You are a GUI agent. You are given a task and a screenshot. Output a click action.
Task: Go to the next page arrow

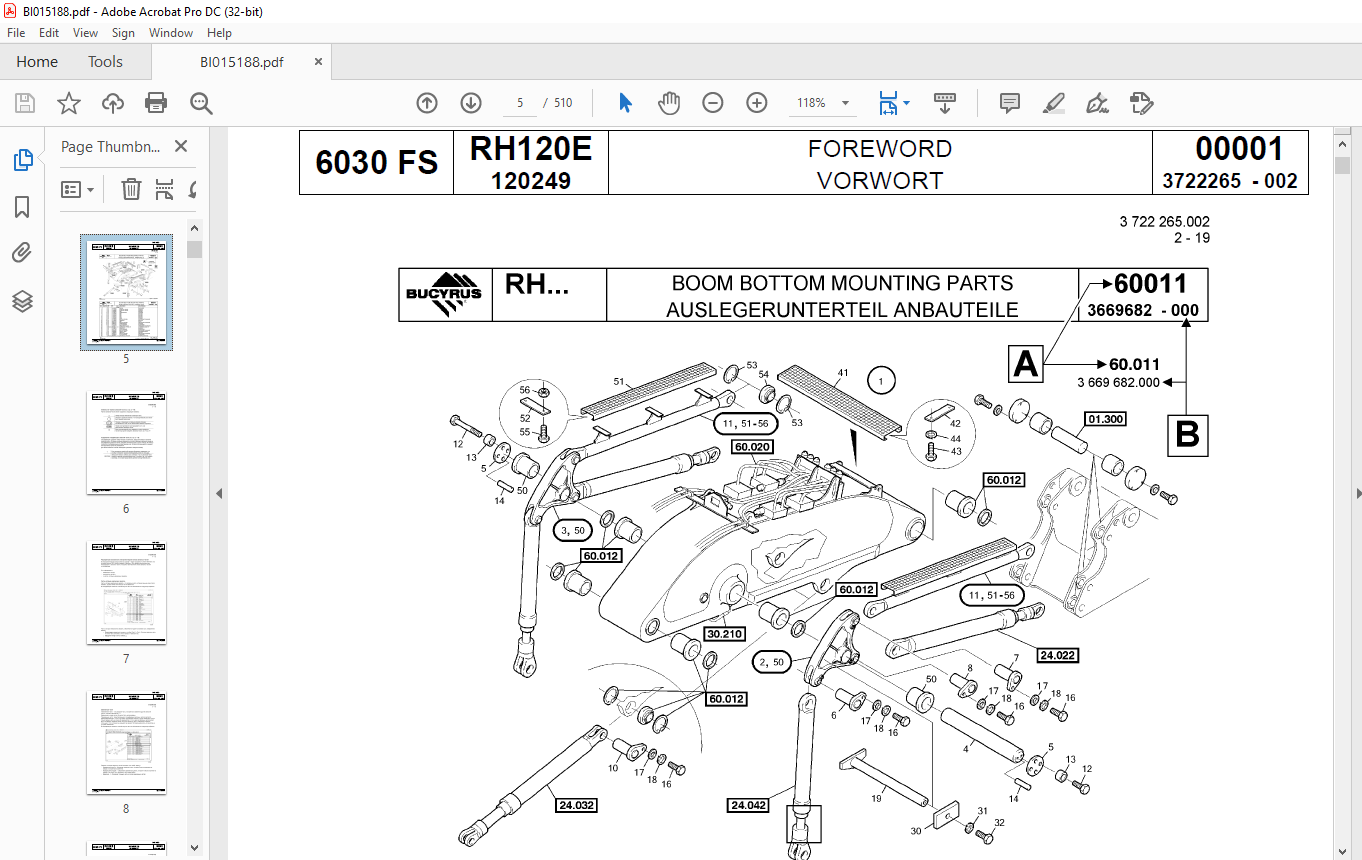(471, 103)
